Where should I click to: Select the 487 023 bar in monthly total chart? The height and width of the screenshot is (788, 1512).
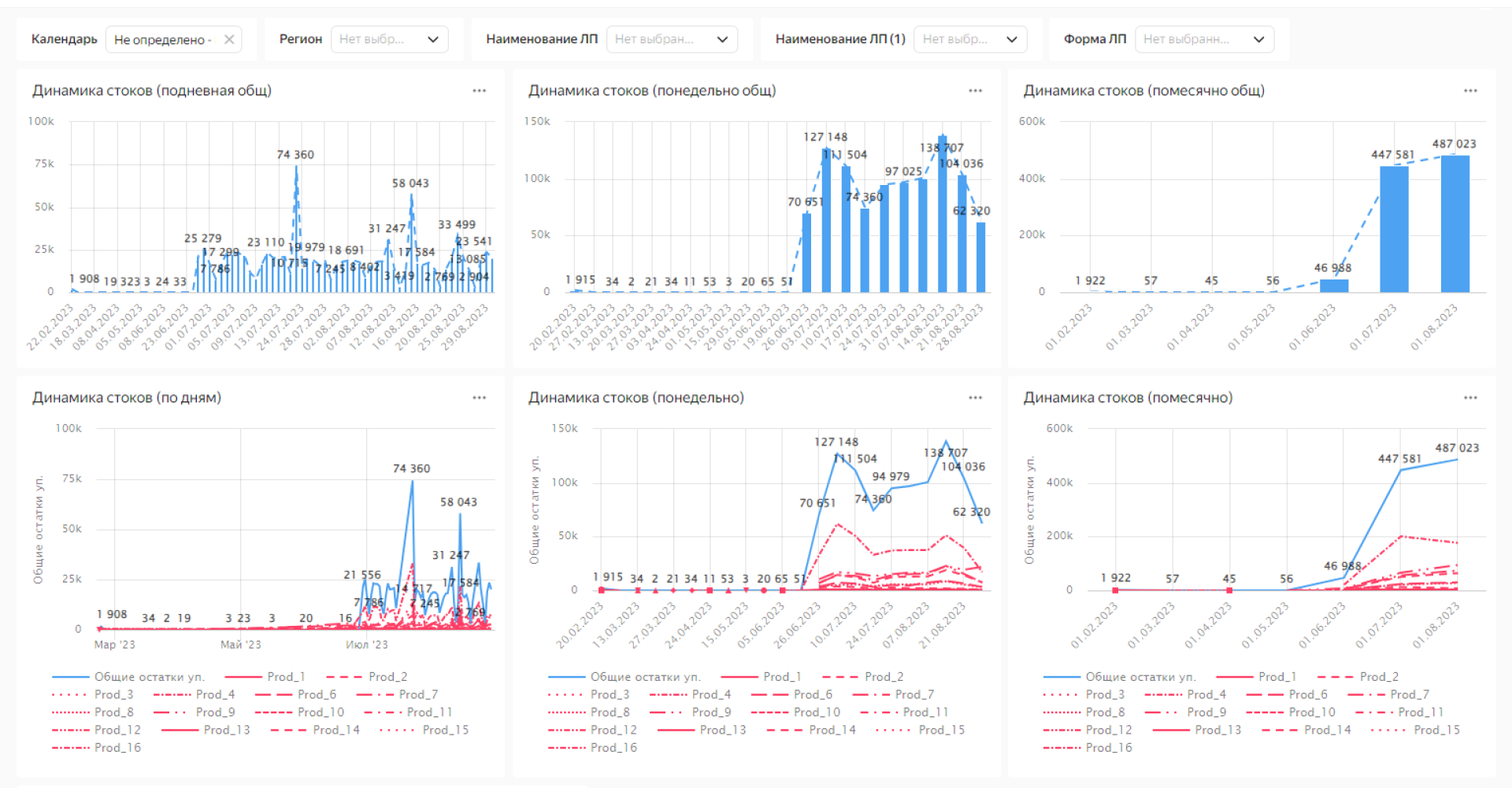(x=1455, y=224)
